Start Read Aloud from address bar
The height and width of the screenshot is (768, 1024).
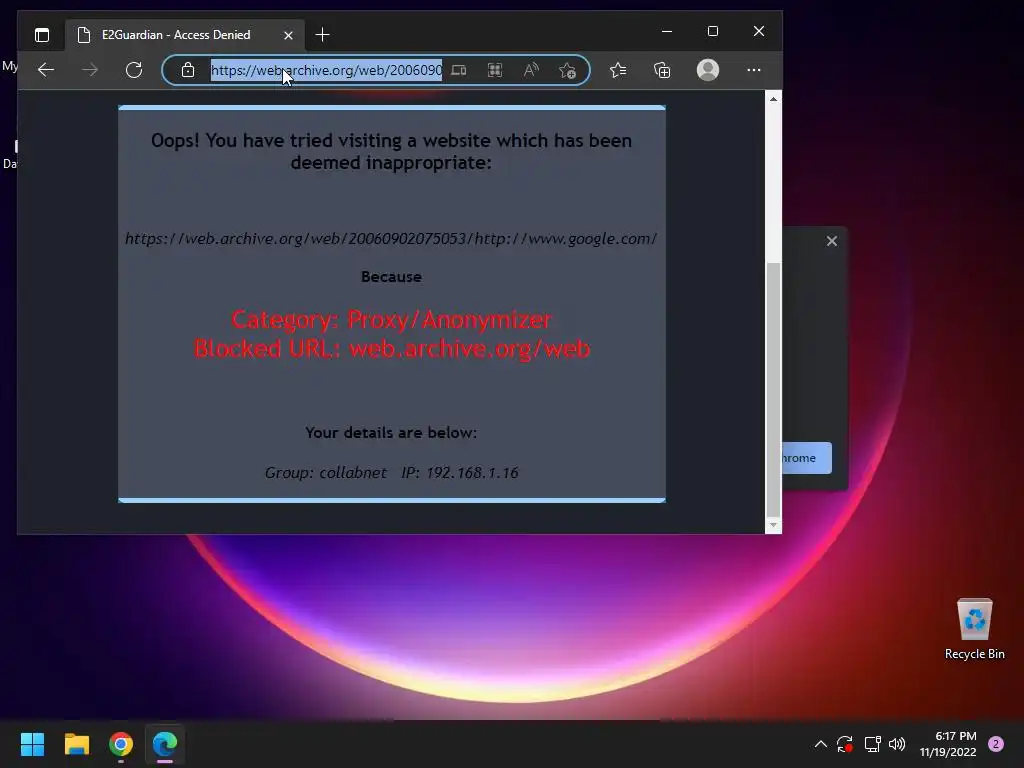pyautogui.click(x=531, y=70)
